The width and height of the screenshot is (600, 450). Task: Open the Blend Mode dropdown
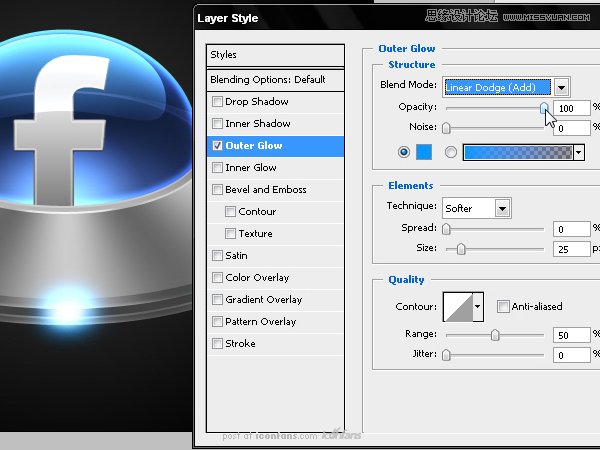[x=562, y=86]
